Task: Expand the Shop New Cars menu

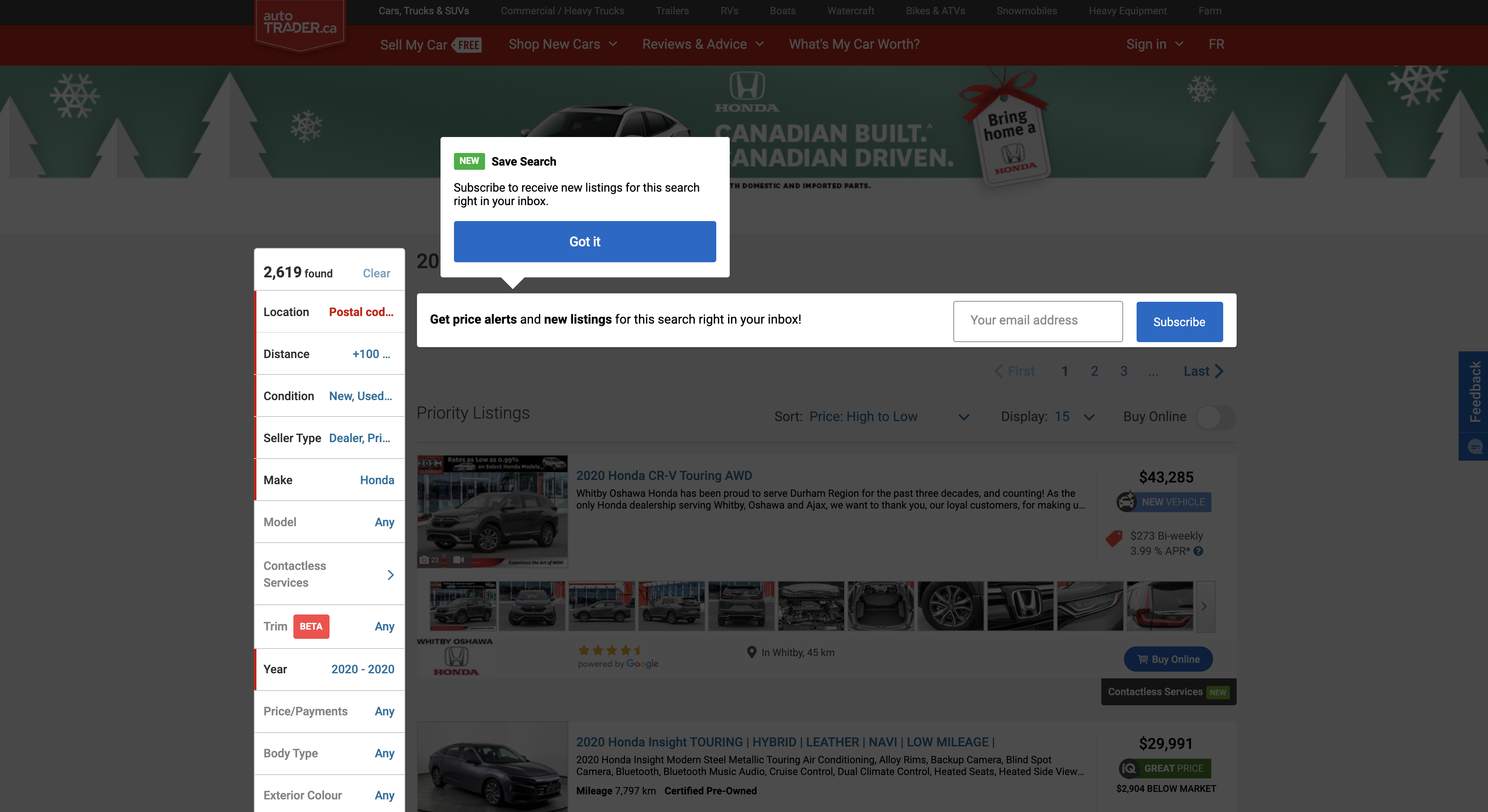Action: (x=562, y=45)
